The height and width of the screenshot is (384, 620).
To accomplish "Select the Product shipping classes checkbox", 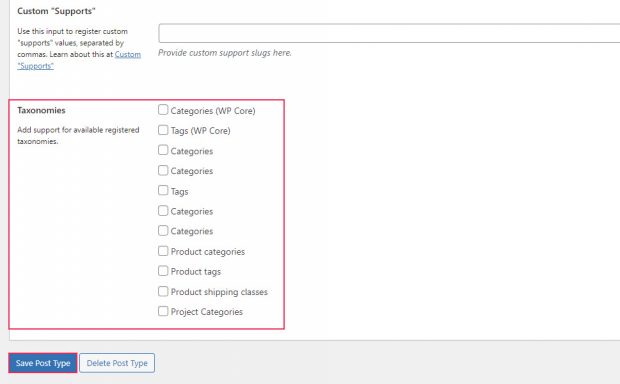I will pyautogui.click(x=163, y=291).
